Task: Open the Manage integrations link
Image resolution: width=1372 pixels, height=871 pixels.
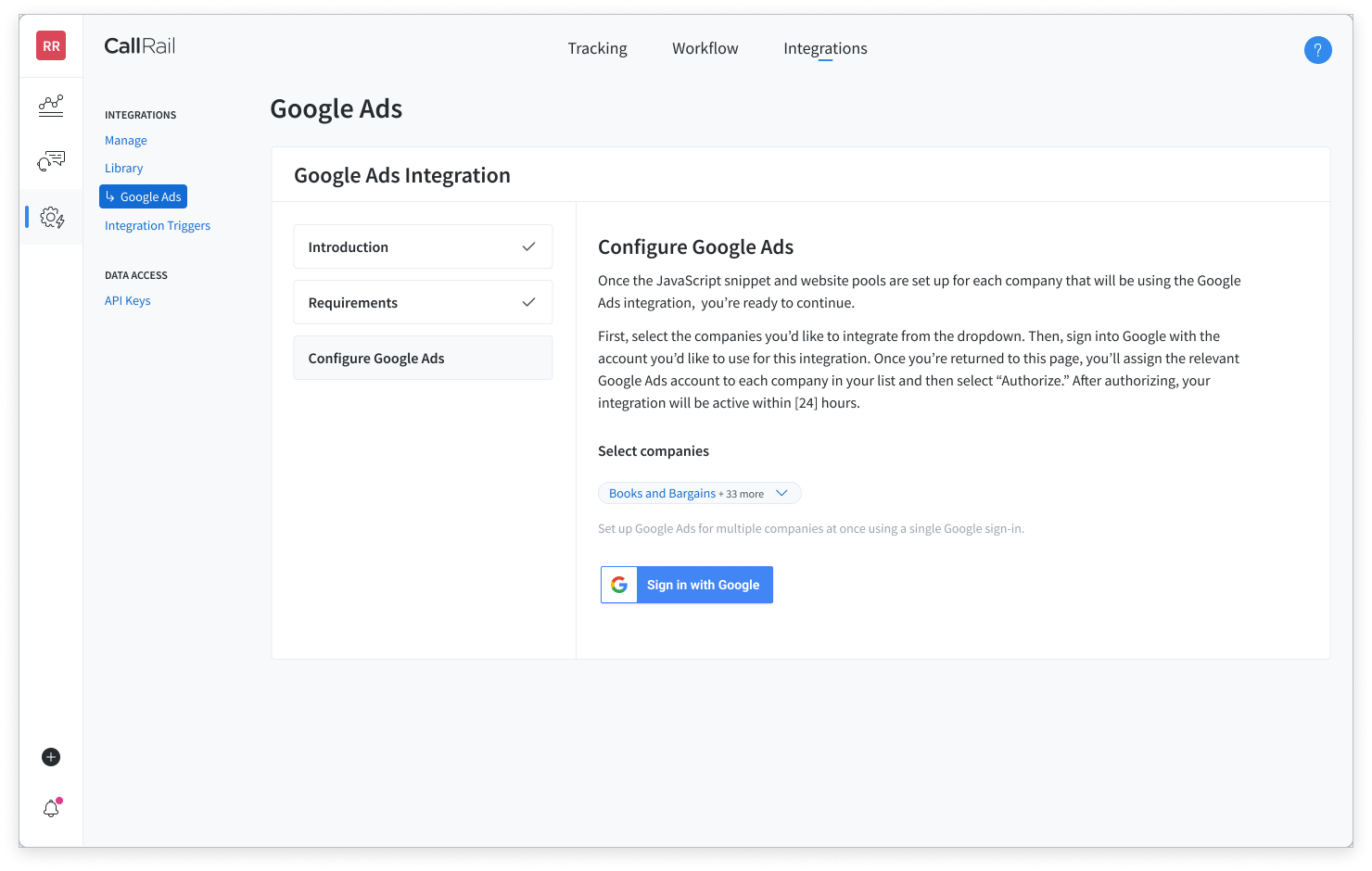Action: 126,141
